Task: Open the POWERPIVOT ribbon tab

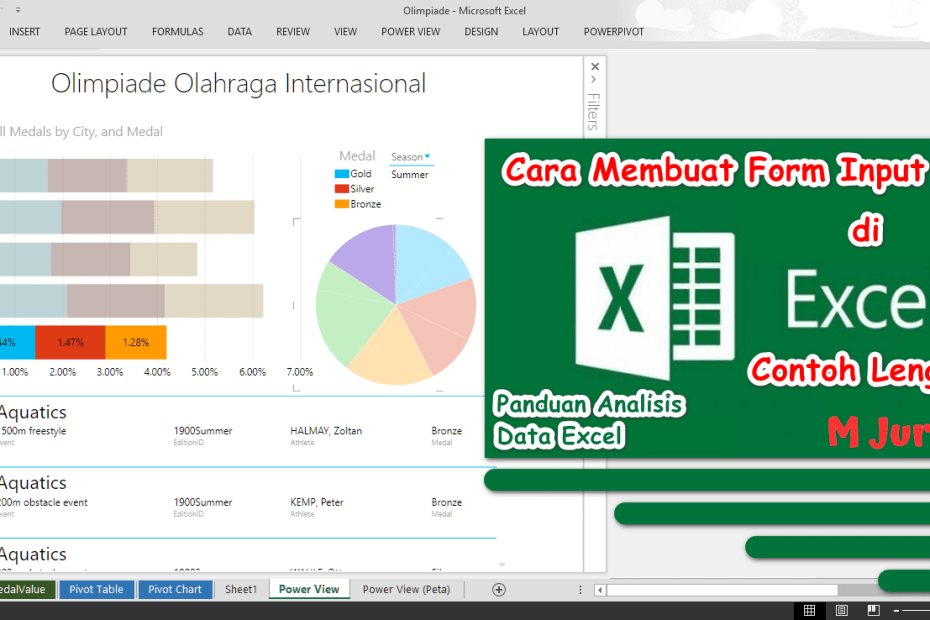Action: tap(613, 32)
